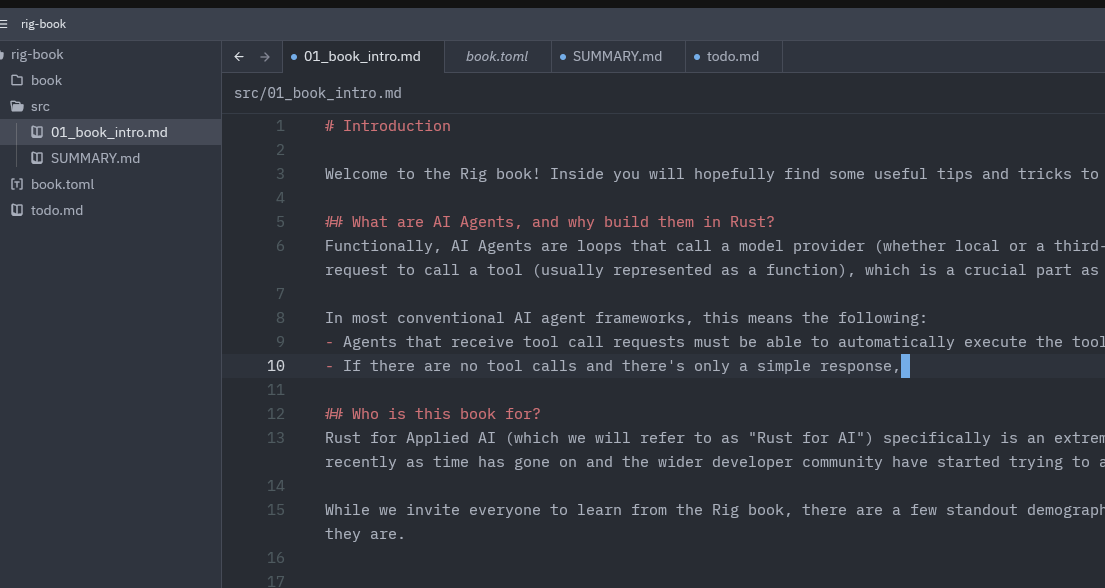Click the unsaved-changes dot on 01_book_intro.md tab
Viewport: 1105px width, 588px height.
(294, 56)
